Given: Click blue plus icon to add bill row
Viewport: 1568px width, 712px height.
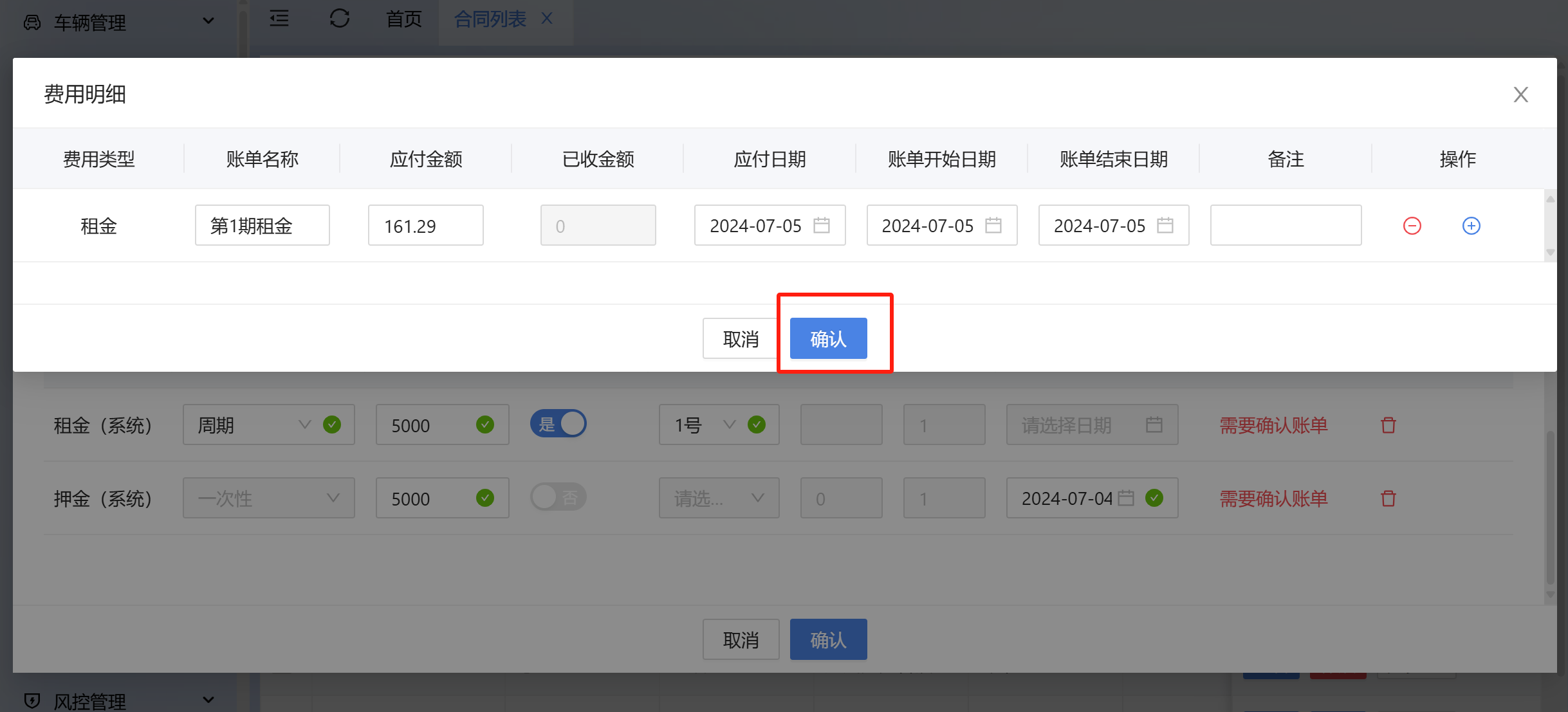Looking at the screenshot, I should [x=1471, y=226].
